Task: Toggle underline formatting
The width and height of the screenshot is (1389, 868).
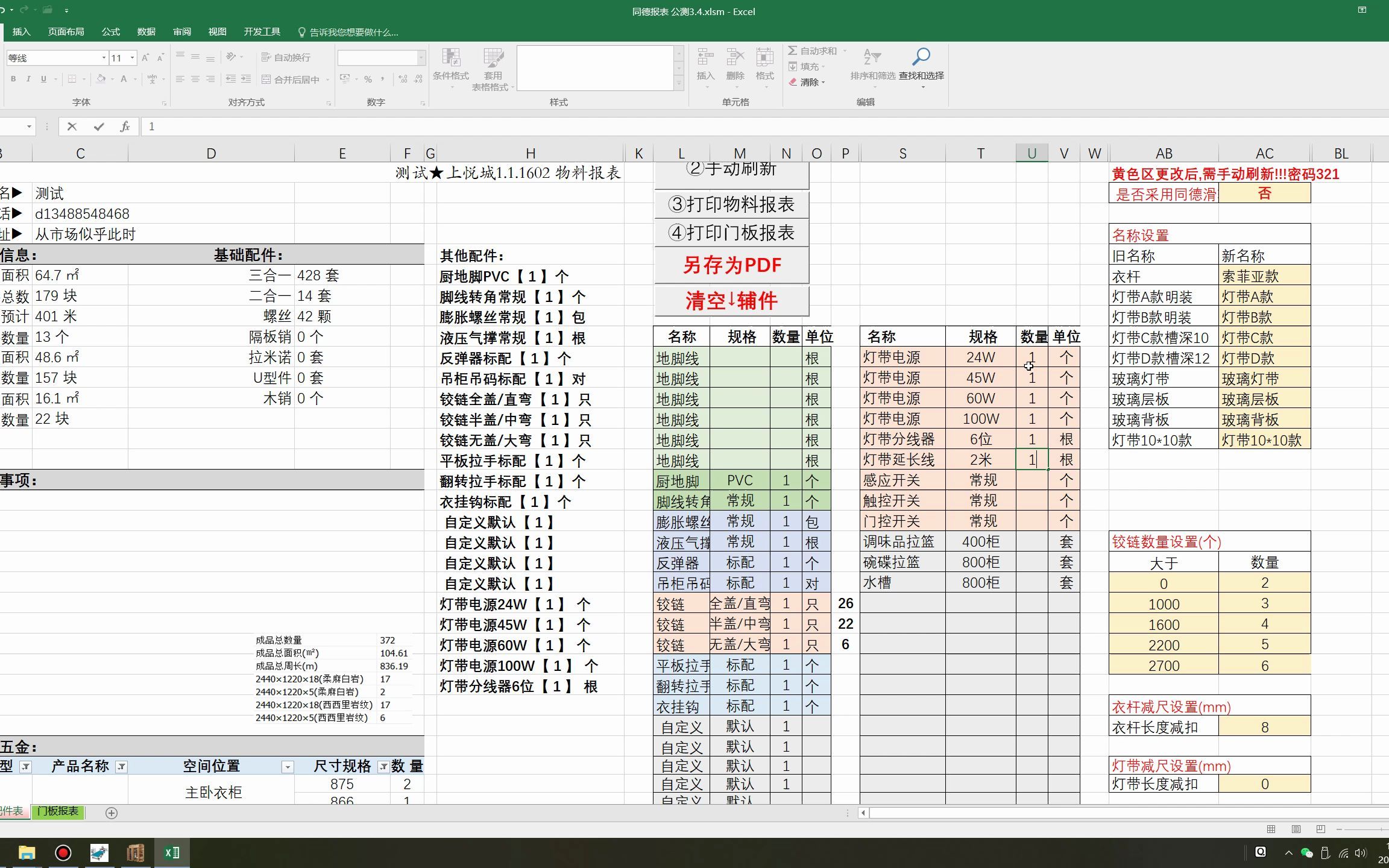Action: 43,79
